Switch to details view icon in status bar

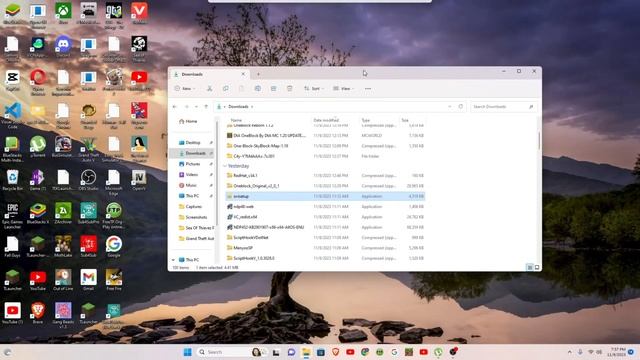(529, 267)
